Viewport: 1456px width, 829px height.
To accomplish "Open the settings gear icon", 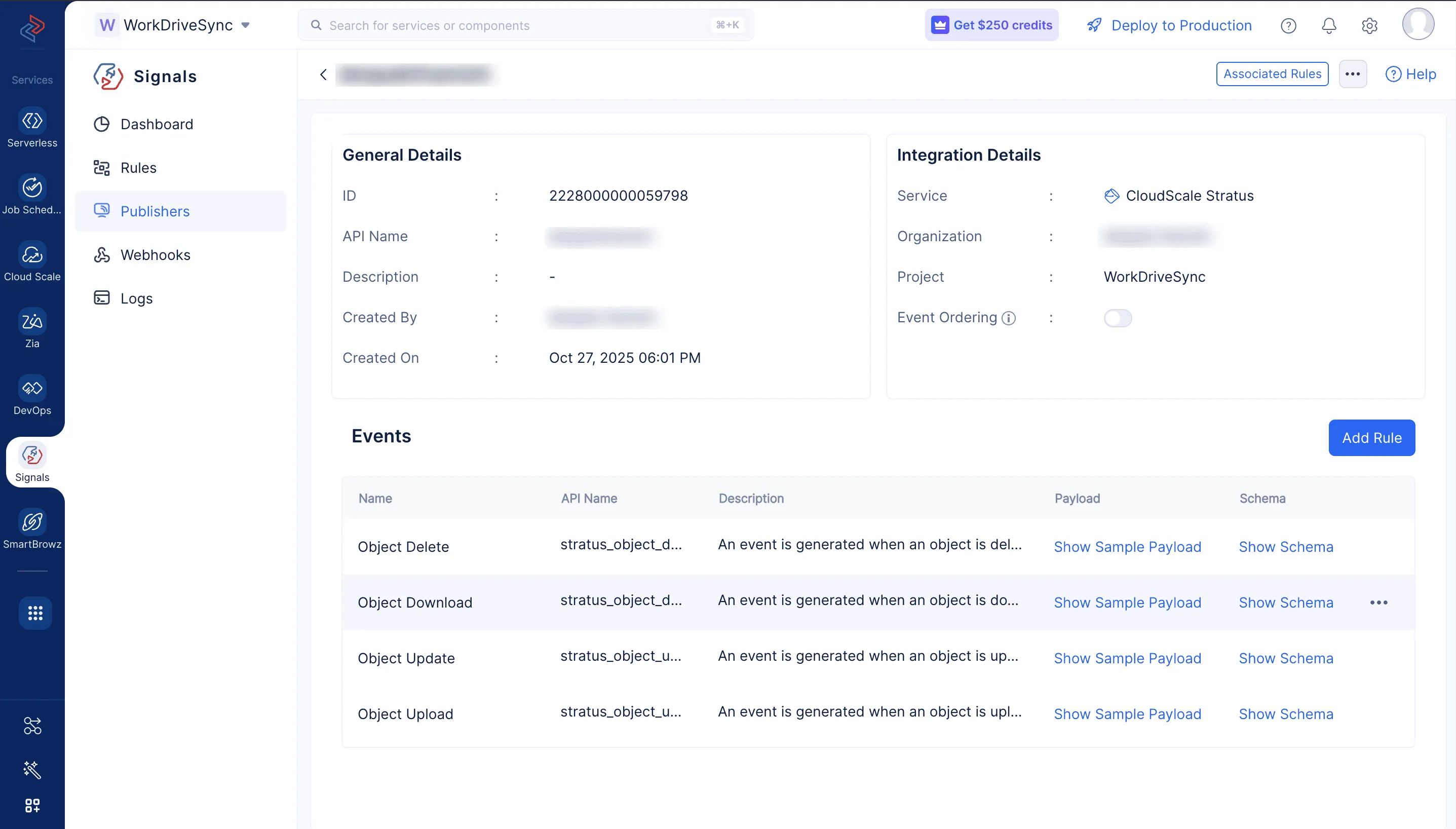I will click(x=1369, y=26).
